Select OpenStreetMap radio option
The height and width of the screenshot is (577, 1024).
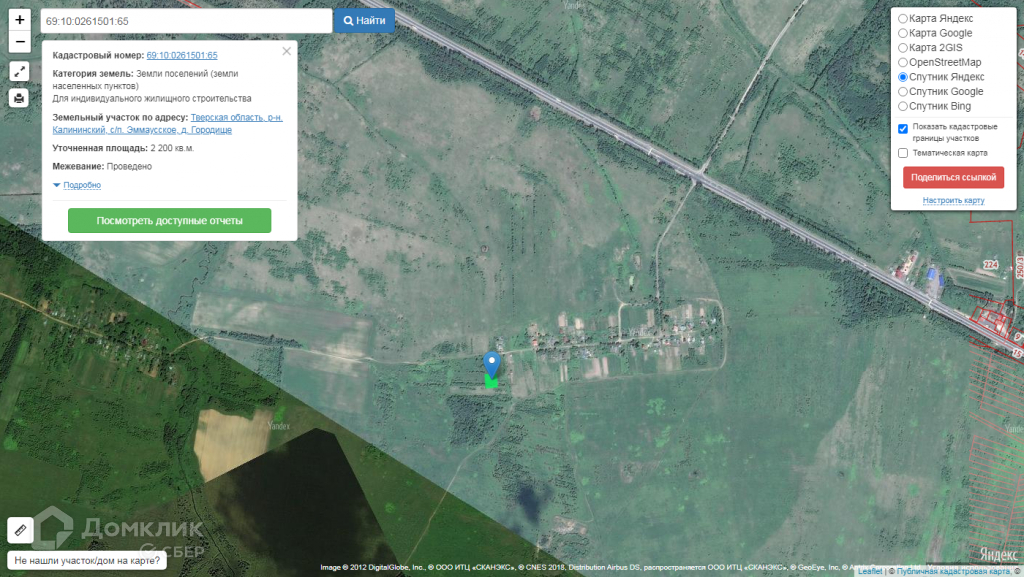903,63
